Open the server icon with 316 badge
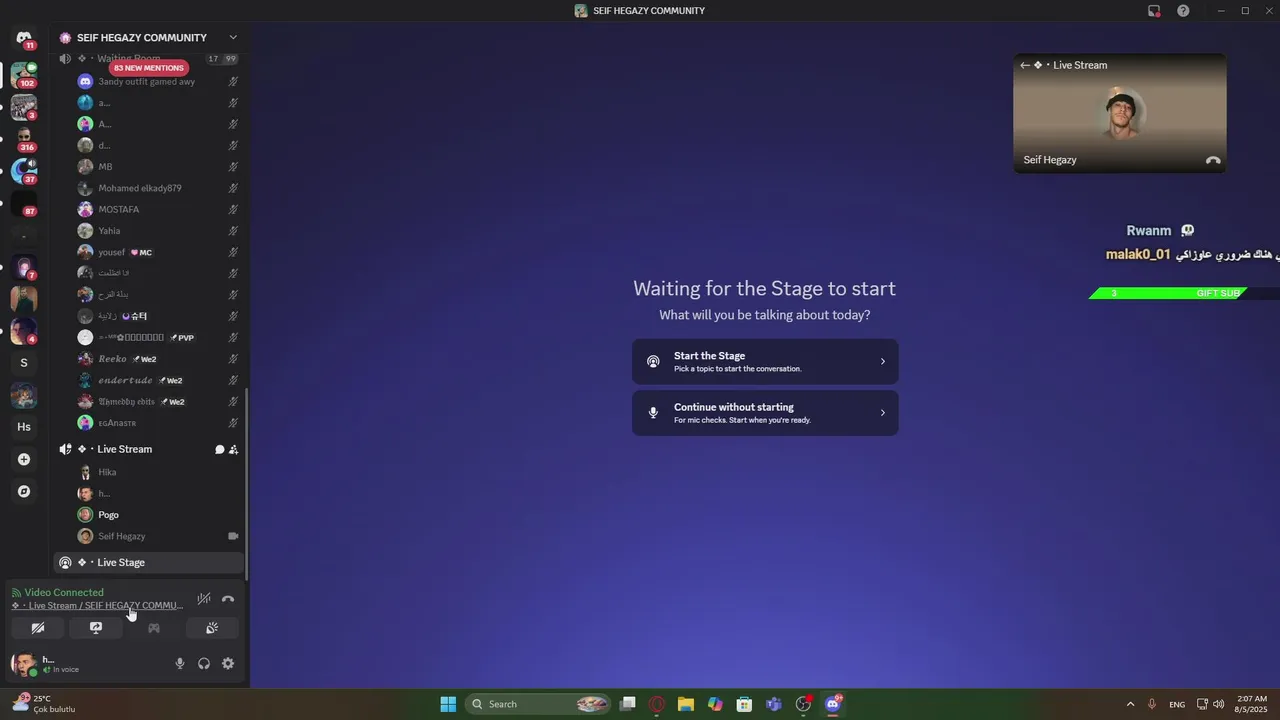Viewport: 1280px width, 720px height. coord(24,137)
